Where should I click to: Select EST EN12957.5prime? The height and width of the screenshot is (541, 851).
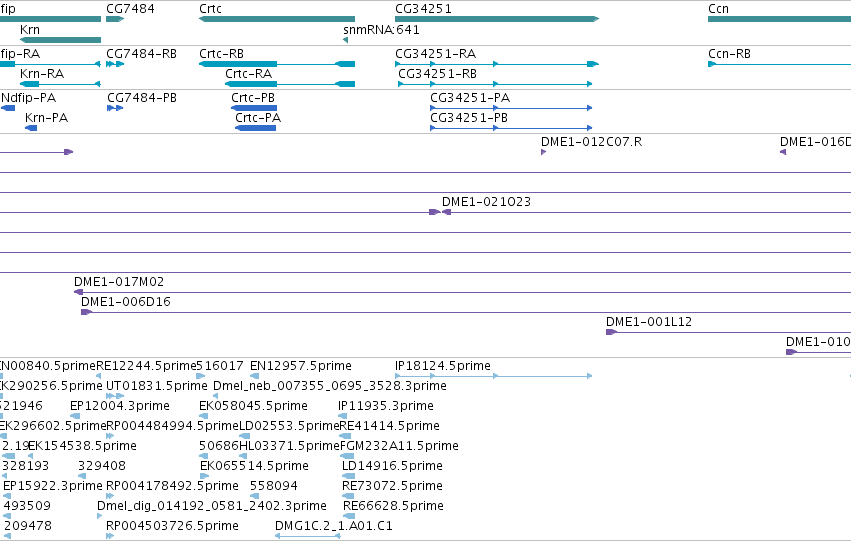[x=301, y=366]
